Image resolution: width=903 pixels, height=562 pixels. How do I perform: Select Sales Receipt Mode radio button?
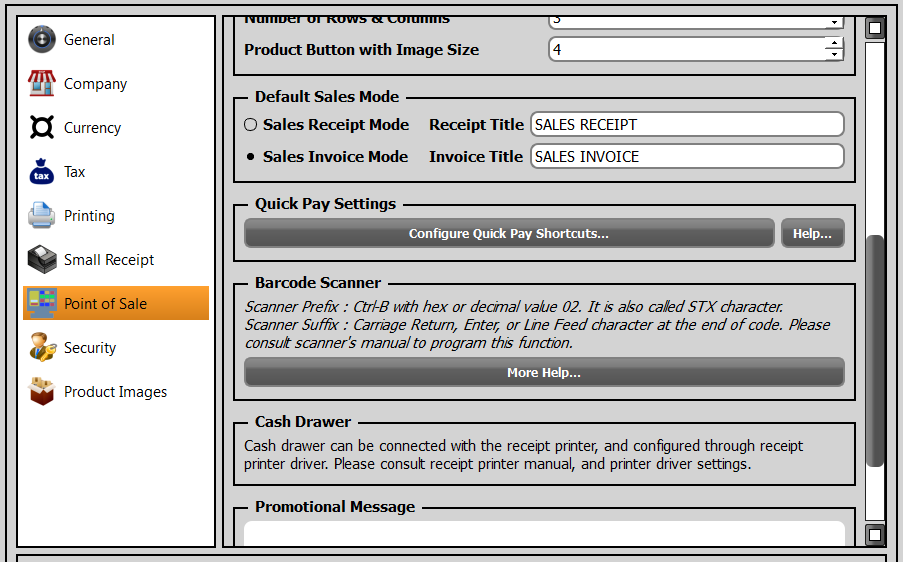(251, 125)
